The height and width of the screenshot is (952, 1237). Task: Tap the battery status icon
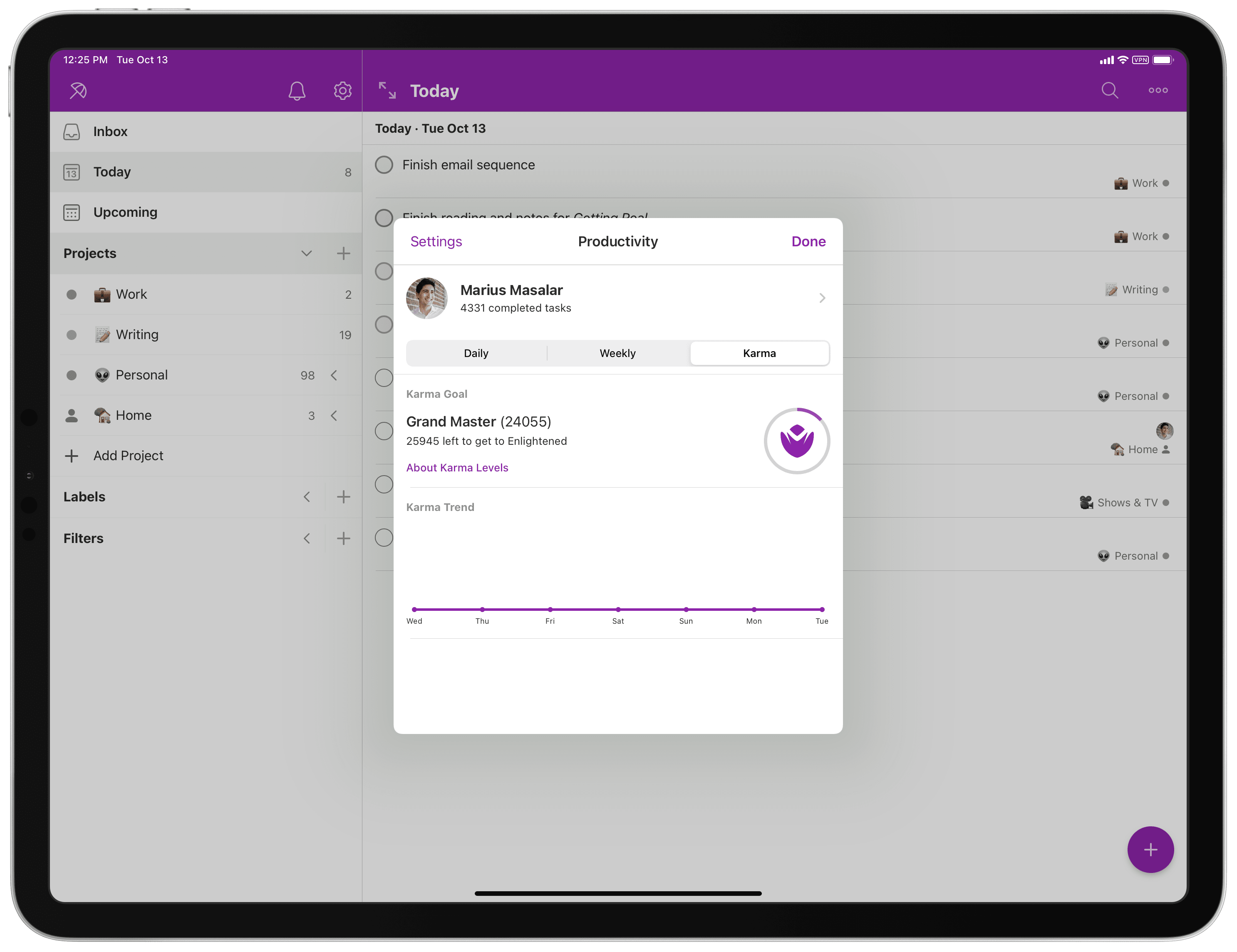click(x=1163, y=60)
